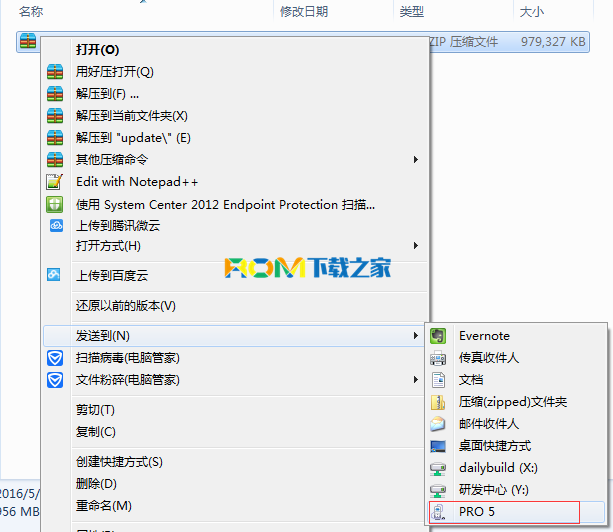The image size is (613, 532).
Task: Click the envelope icon beside 邮件收件人
Action: point(438,424)
